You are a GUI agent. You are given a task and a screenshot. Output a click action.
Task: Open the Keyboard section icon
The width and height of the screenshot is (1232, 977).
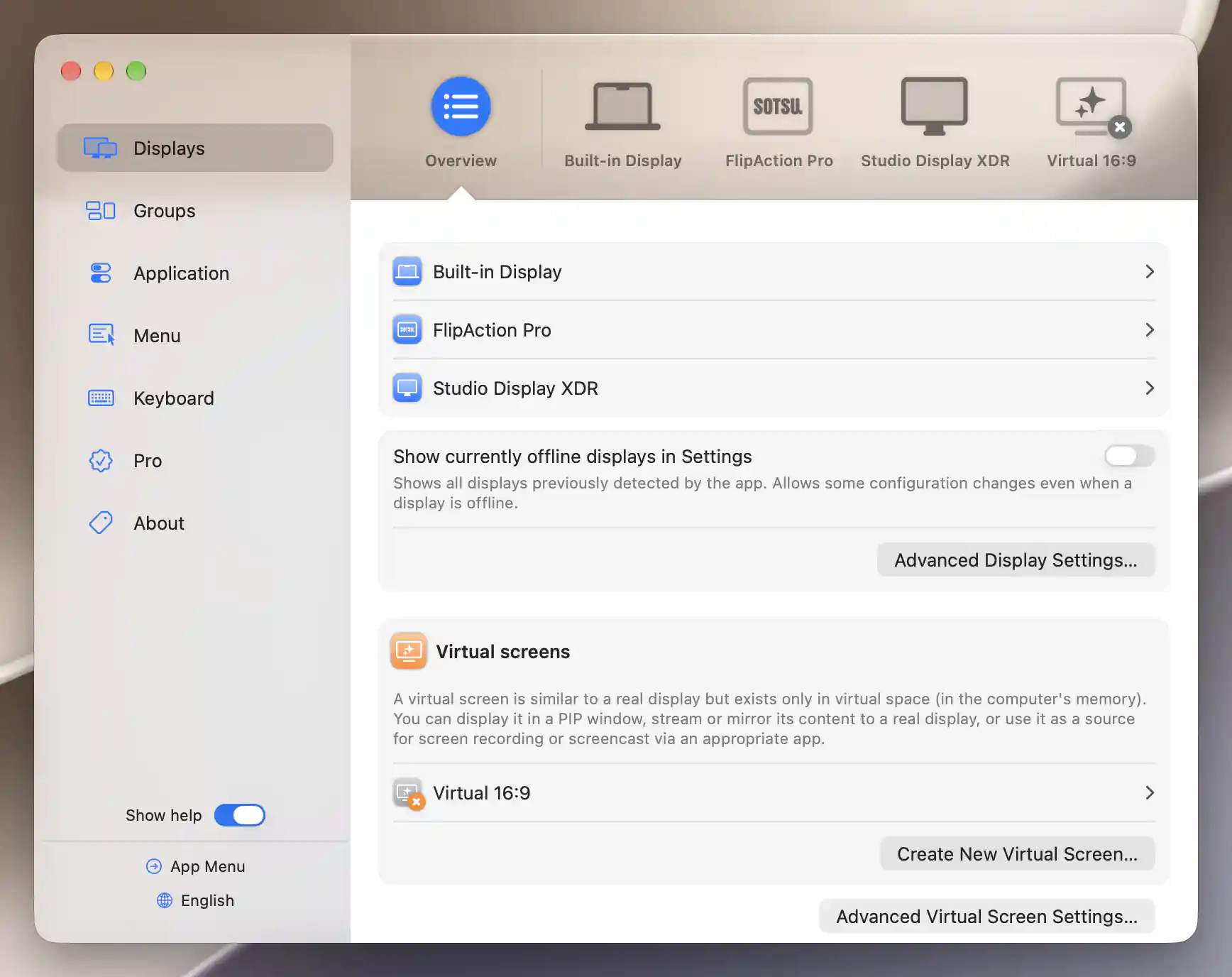[x=101, y=398]
